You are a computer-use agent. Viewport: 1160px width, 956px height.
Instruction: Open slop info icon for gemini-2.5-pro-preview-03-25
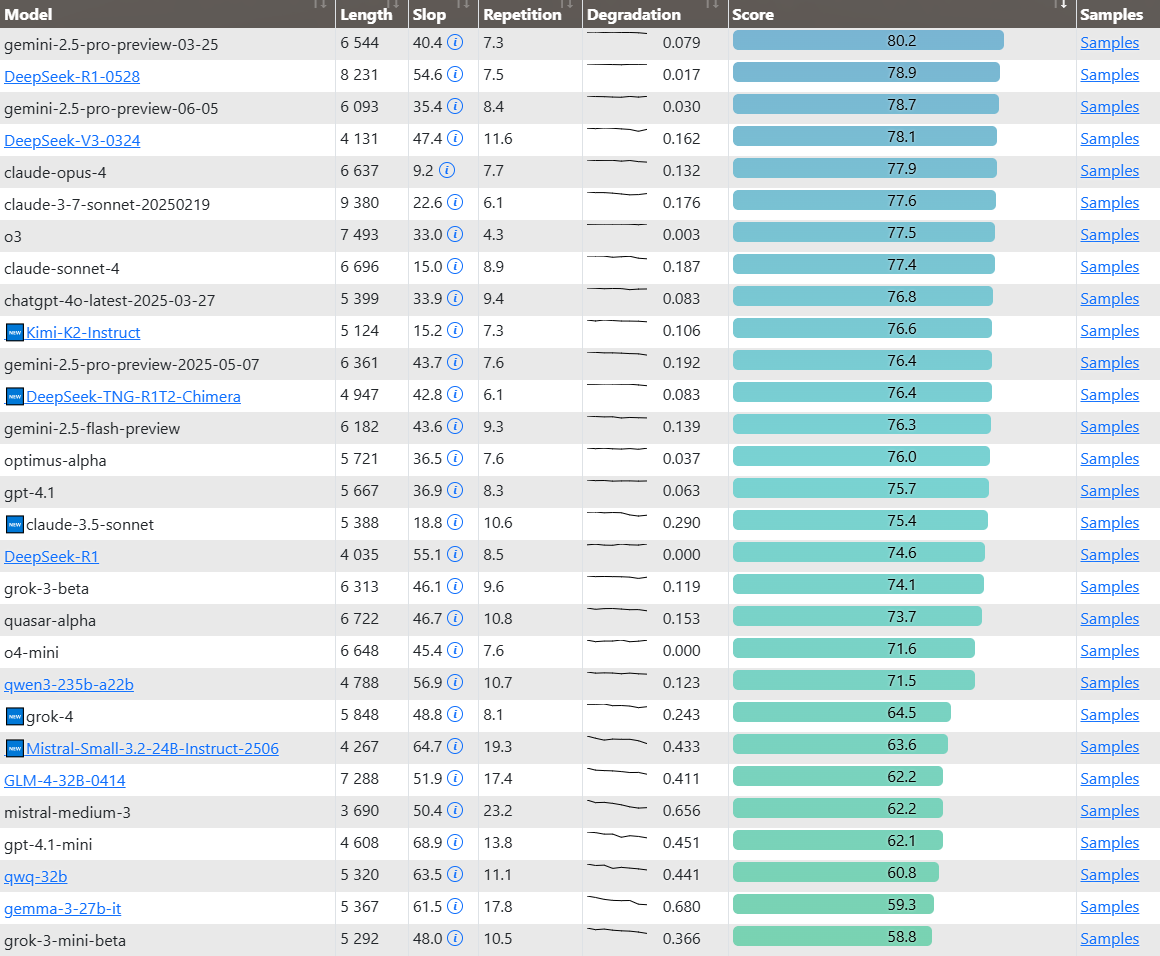[455, 42]
